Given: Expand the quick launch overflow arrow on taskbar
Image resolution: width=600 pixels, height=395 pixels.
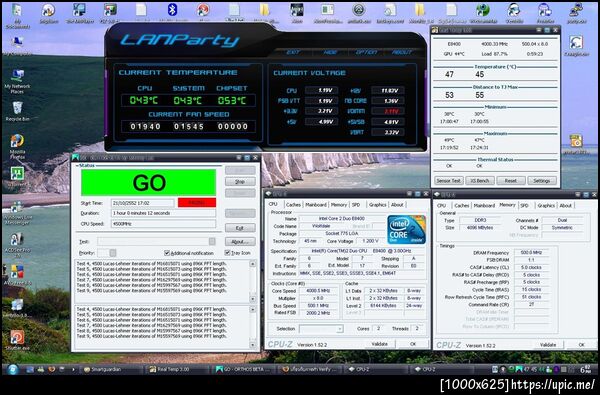Looking at the screenshot, I should pyautogui.click(x=73, y=369).
